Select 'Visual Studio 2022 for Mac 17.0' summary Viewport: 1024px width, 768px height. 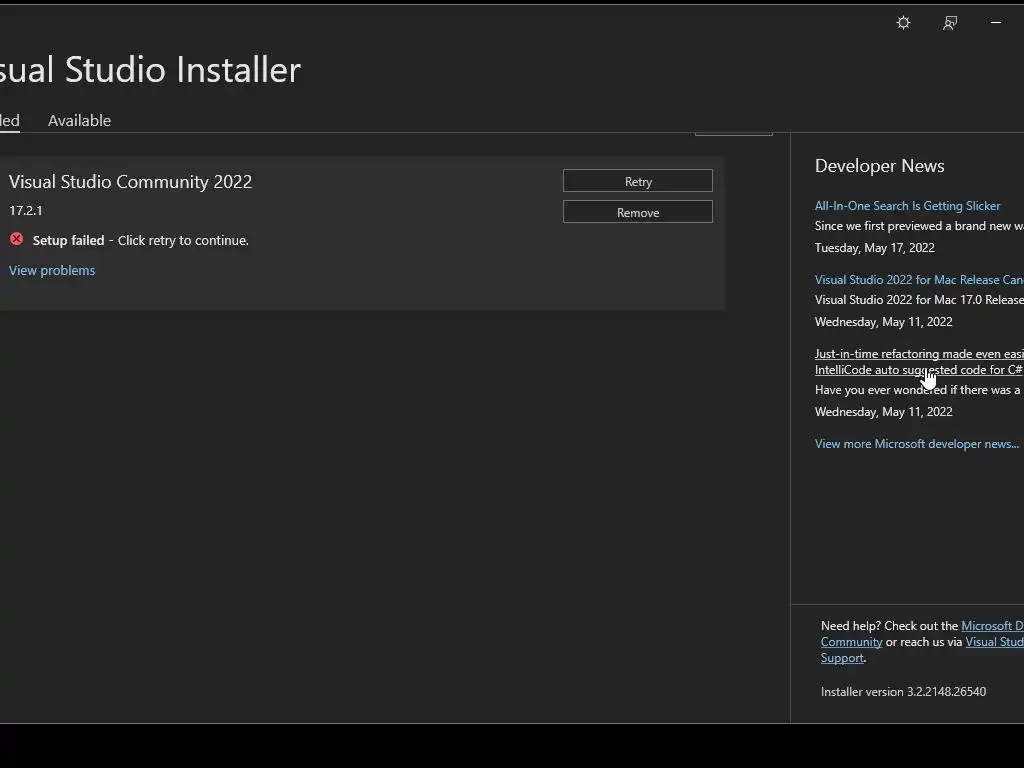[x=919, y=300]
